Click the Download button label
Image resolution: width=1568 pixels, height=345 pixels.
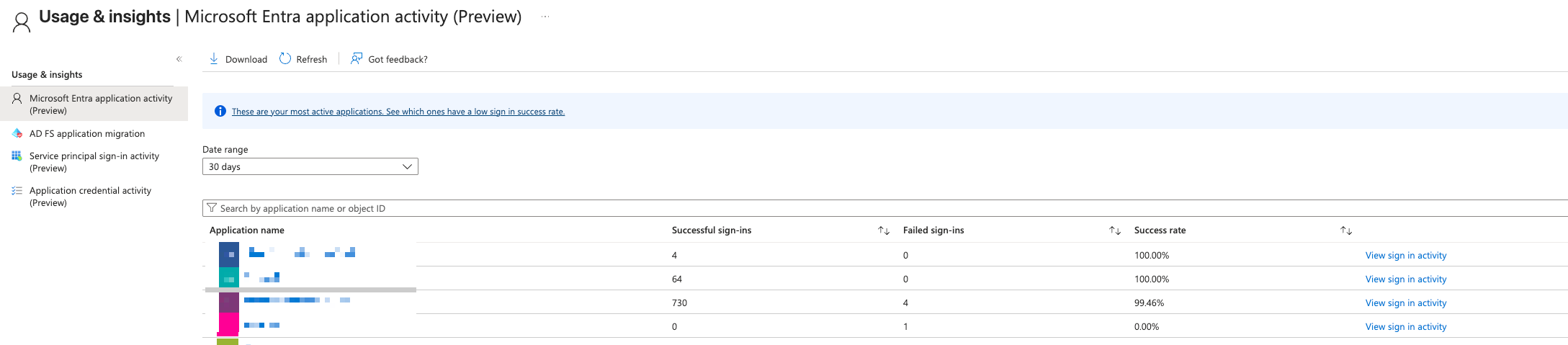(246, 59)
